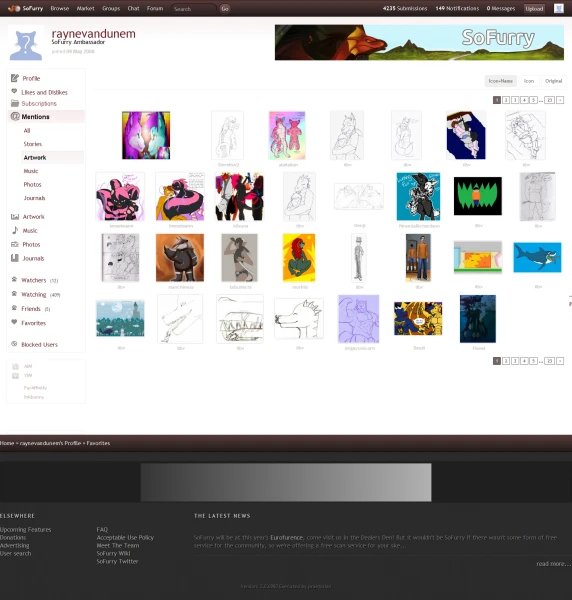The height and width of the screenshot is (600, 572).
Task: Click next page arrow in bottom pagination
Action: pyautogui.click(x=560, y=361)
